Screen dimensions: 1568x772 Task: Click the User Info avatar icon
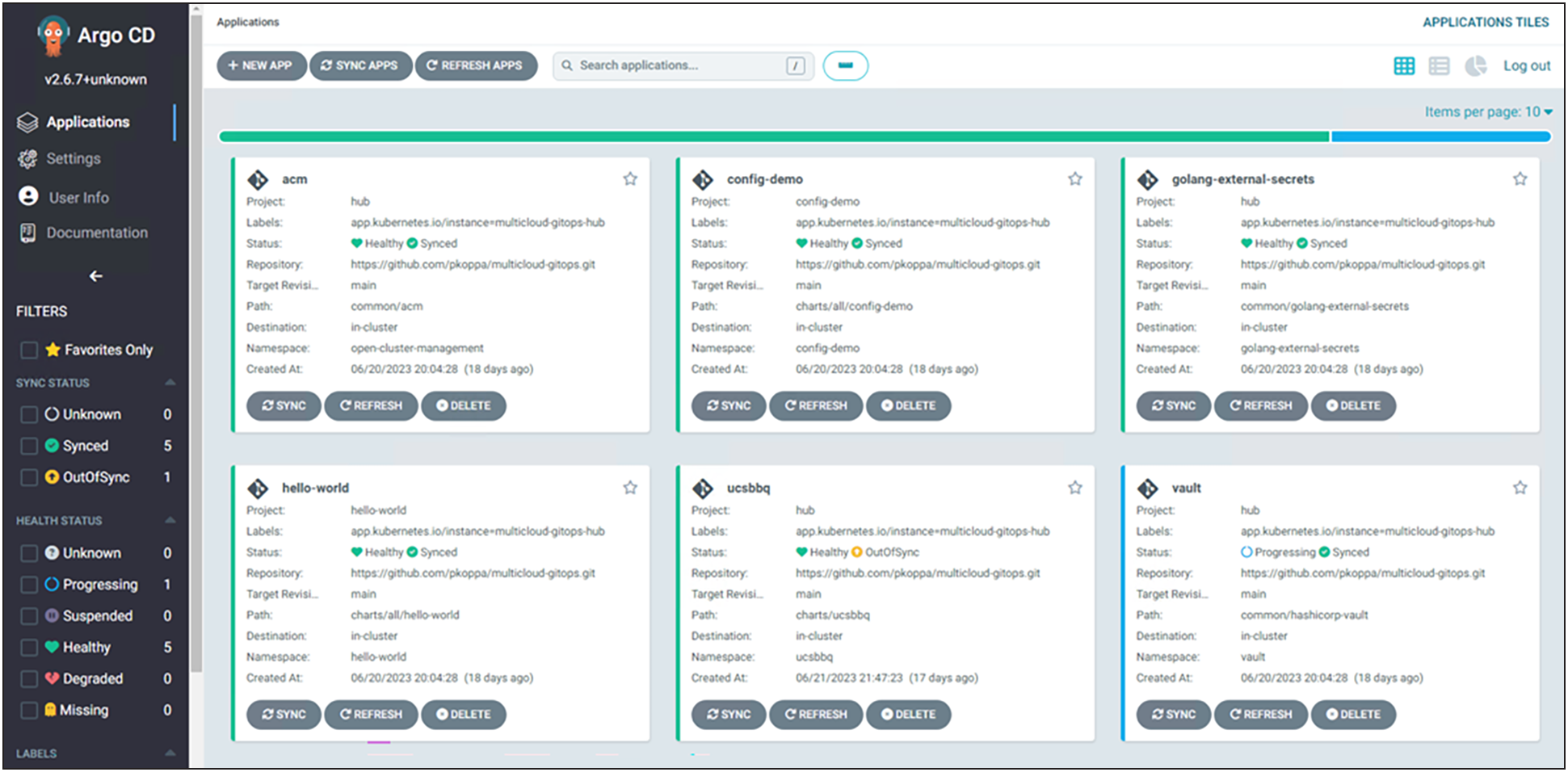pyautogui.click(x=28, y=196)
